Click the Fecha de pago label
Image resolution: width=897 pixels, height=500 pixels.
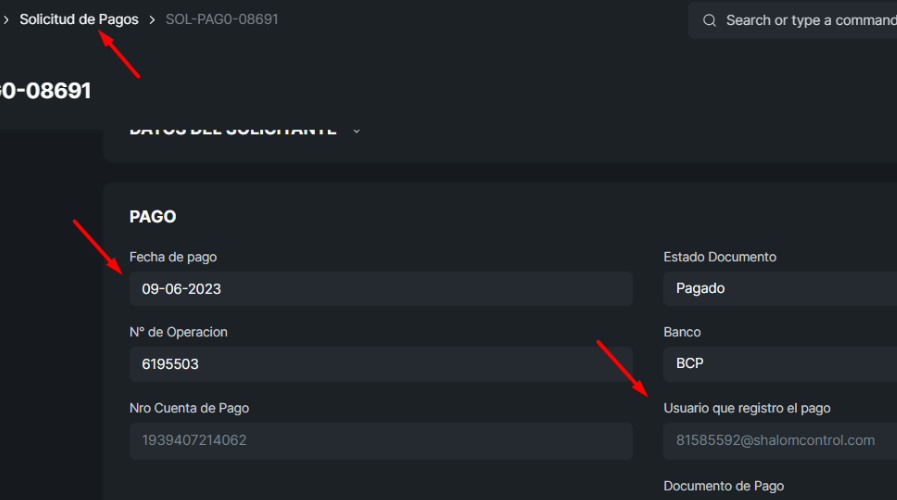[x=173, y=257]
